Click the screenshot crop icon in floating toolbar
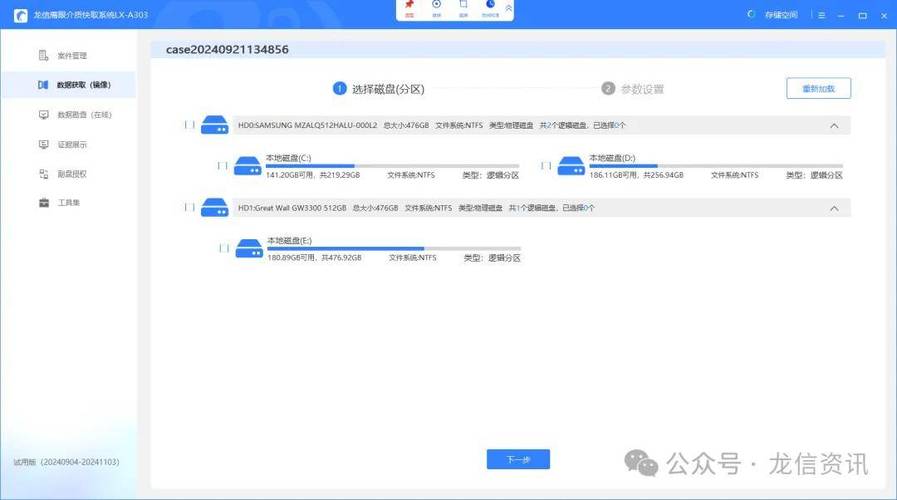897x500 pixels. [463, 6]
